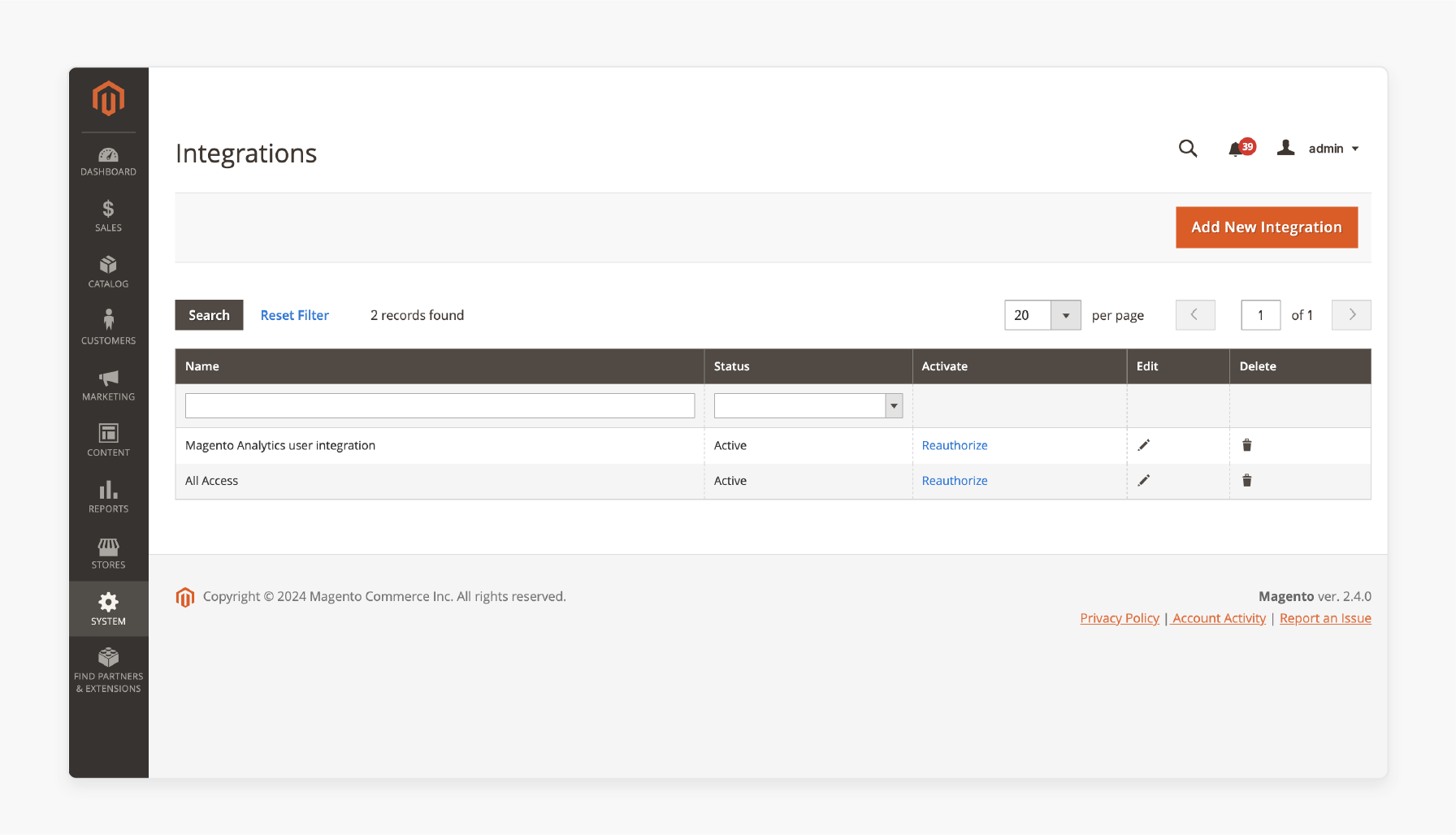Open the Dashboard menu

108,161
